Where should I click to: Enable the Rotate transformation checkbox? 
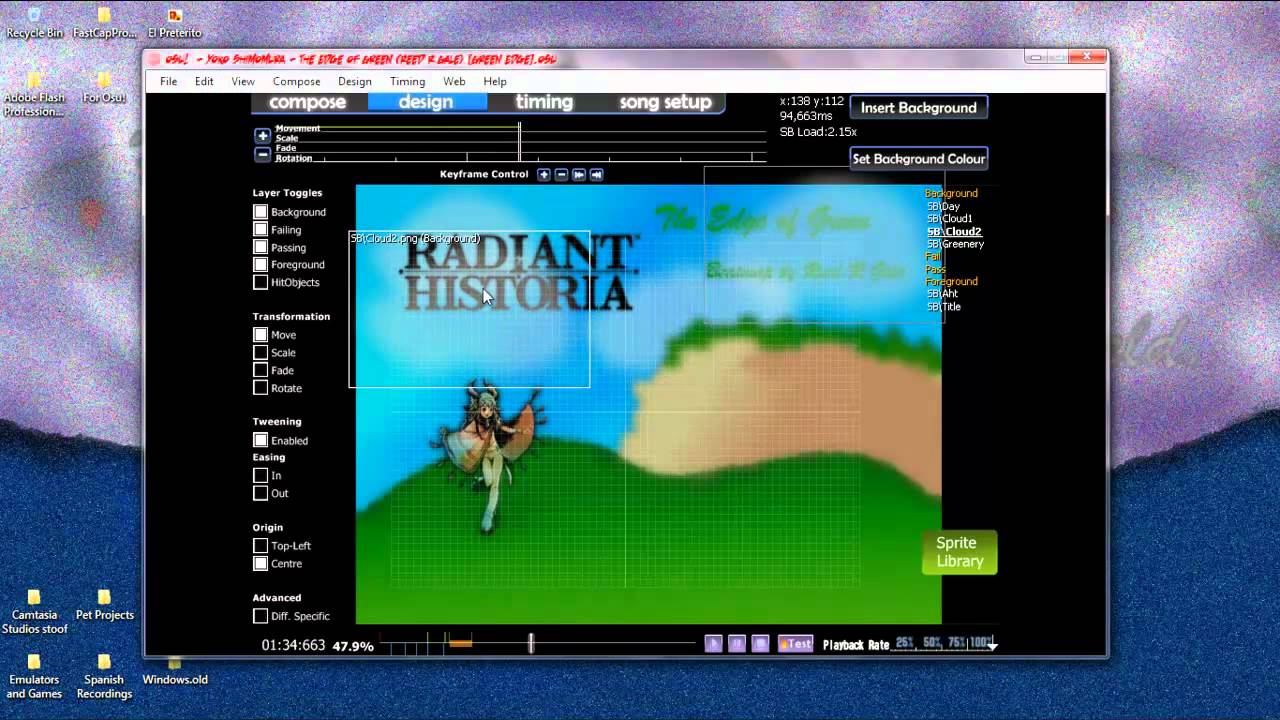point(261,388)
